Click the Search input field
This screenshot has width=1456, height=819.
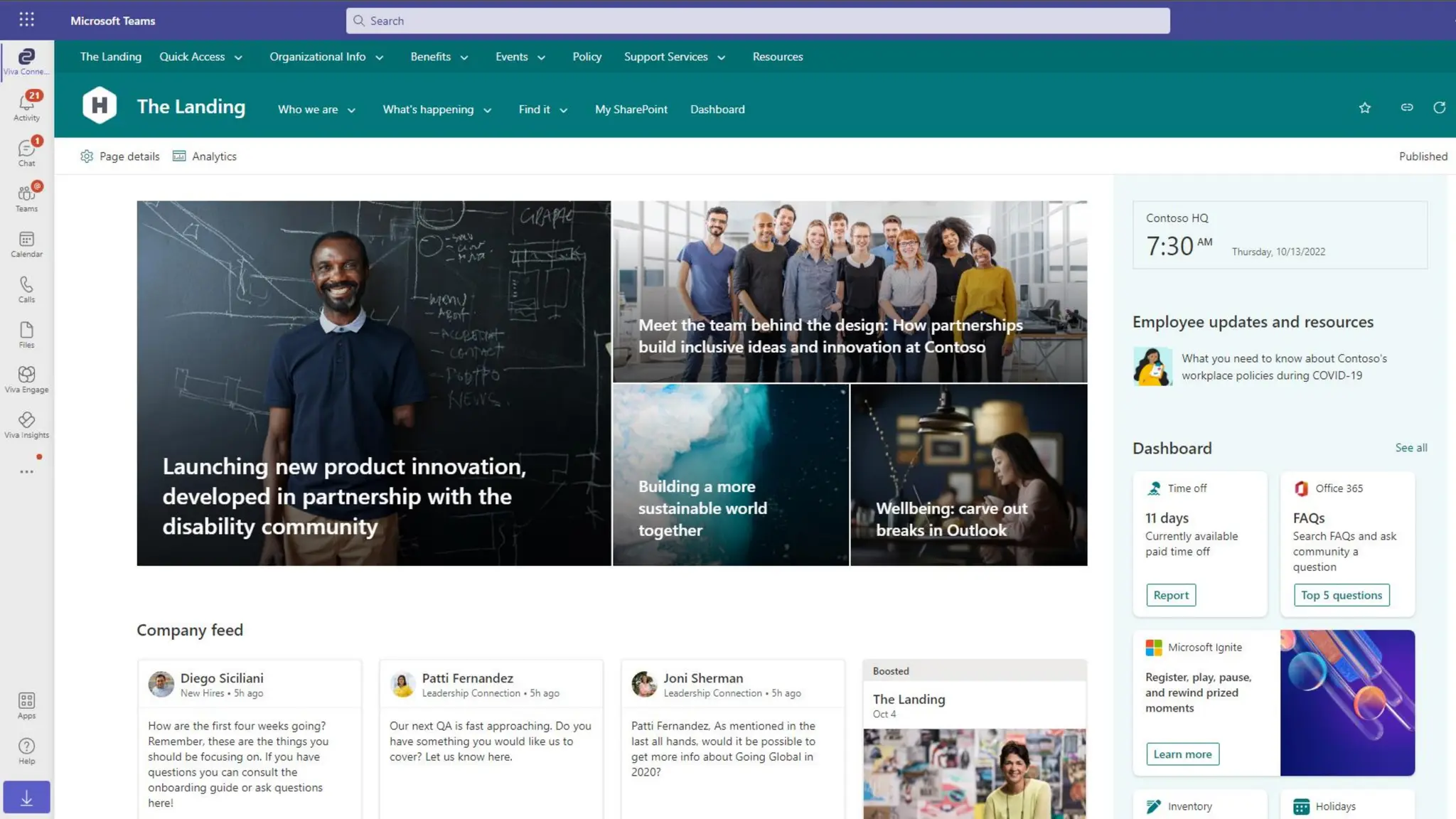[757, 21]
